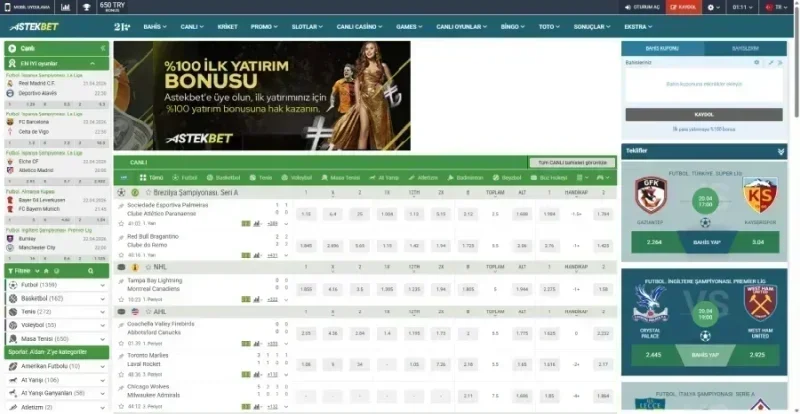800x414 pixels.
Task: Expand the Tenis (272) sidebar category
Action: 57,311
